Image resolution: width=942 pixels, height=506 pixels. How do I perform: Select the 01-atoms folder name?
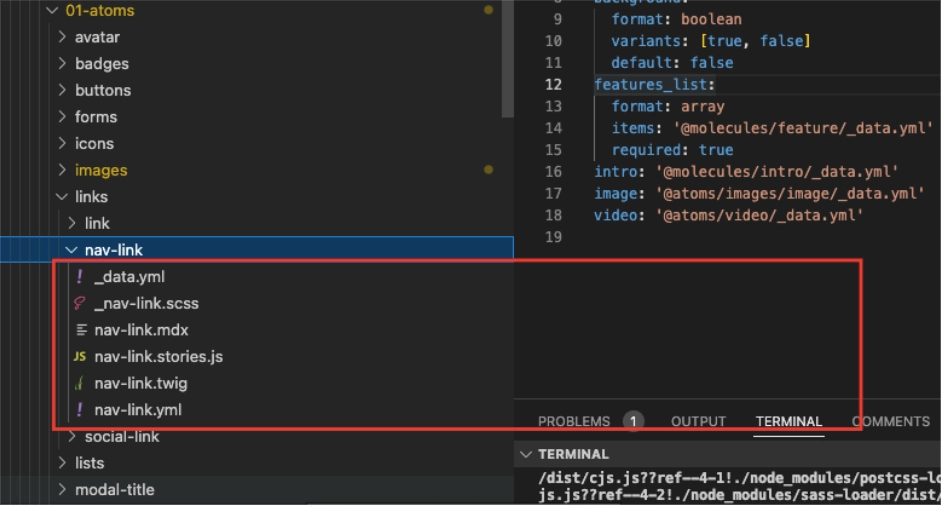tap(100, 10)
